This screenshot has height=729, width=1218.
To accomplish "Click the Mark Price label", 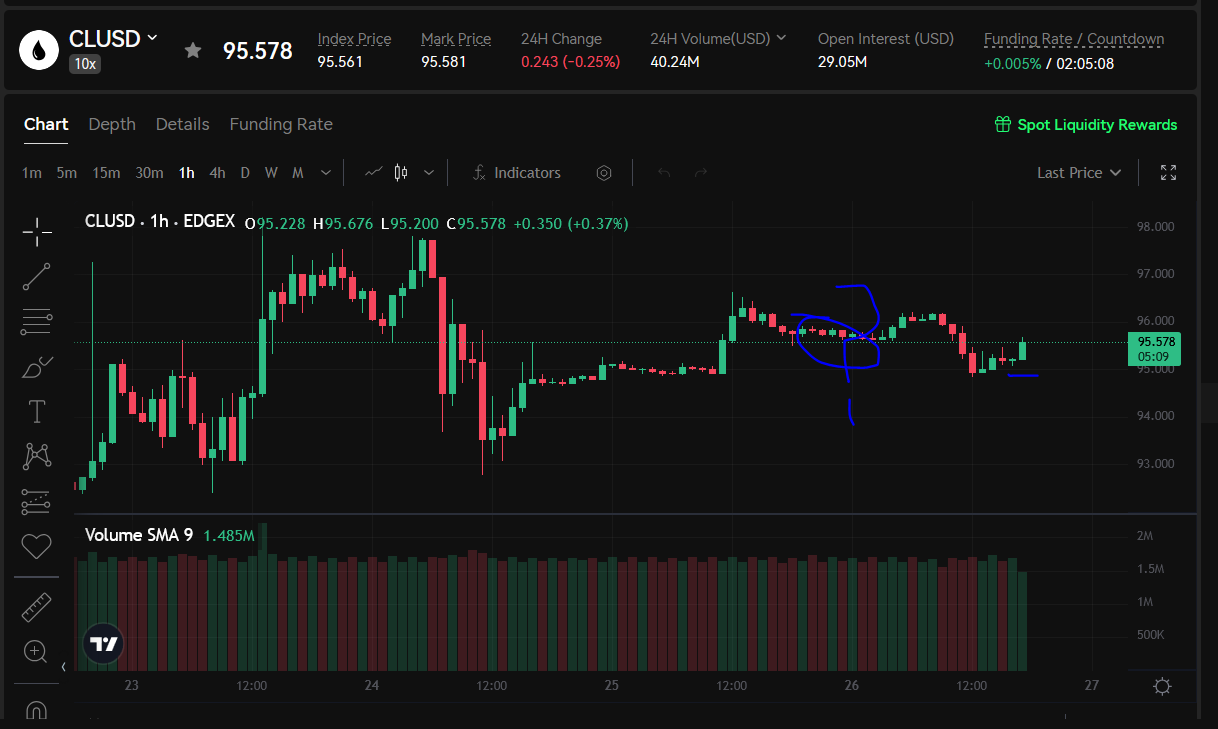I will (x=456, y=39).
